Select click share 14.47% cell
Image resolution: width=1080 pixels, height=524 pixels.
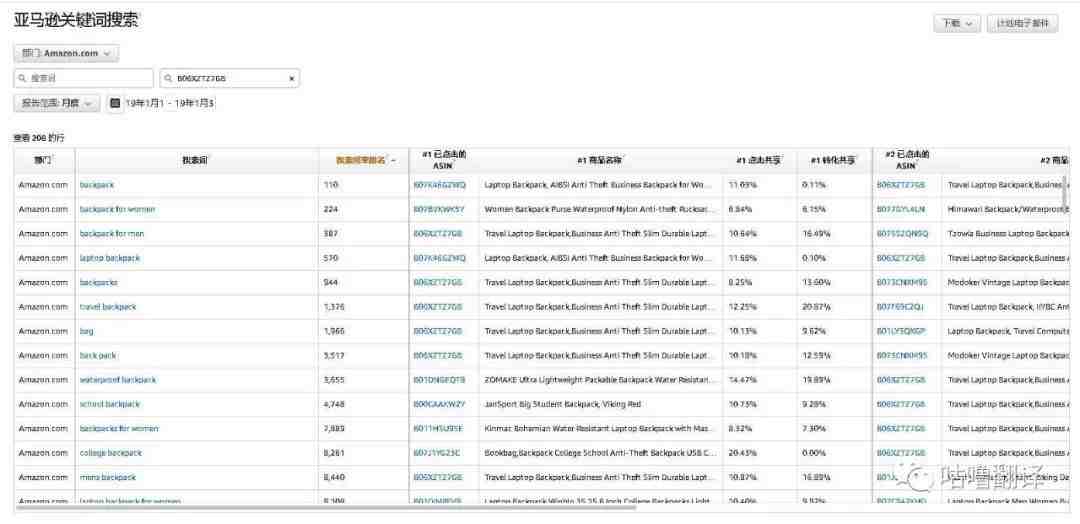(740, 379)
